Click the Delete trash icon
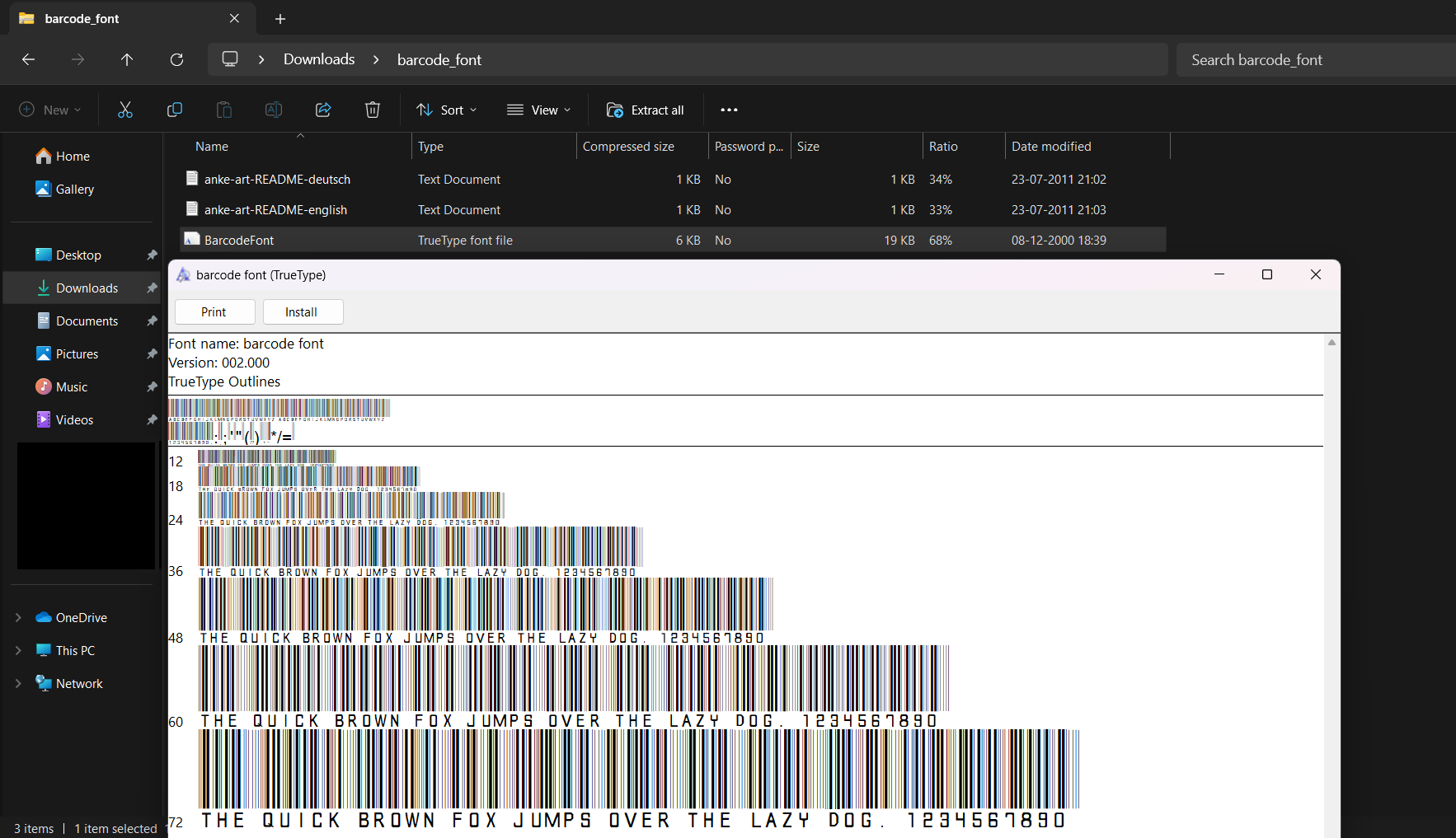 373,110
